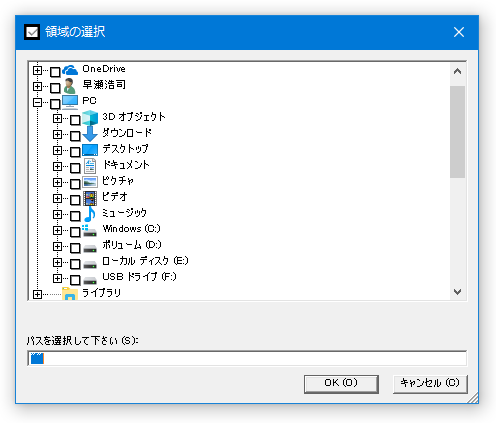
Task: Click the checkmark icon in title bar
Action: pyautogui.click(x=32, y=32)
